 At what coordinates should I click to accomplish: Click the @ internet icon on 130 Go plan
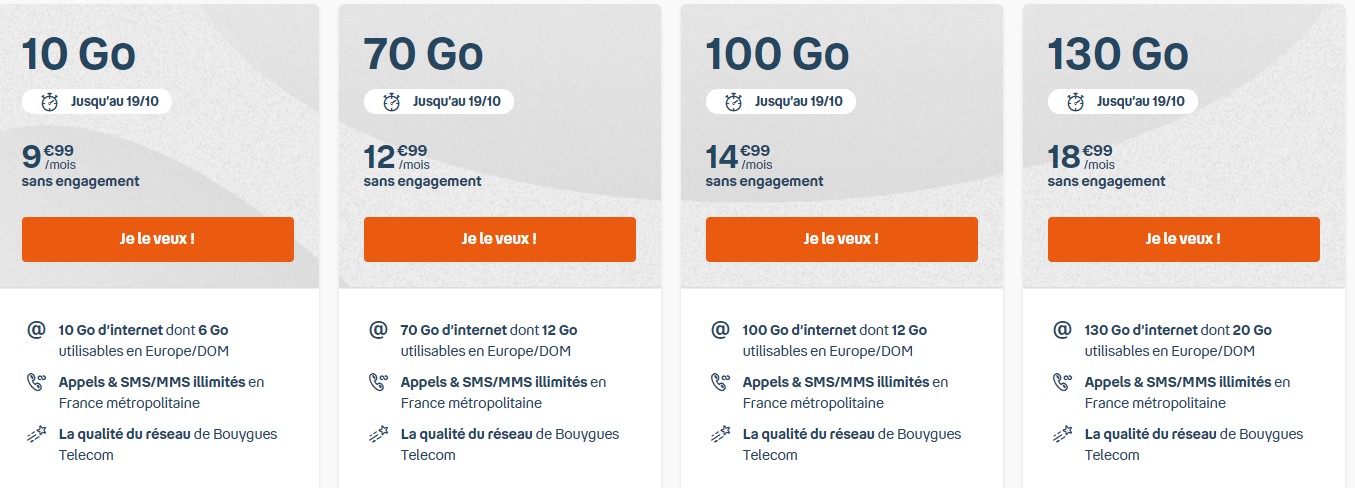click(1062, 329)
